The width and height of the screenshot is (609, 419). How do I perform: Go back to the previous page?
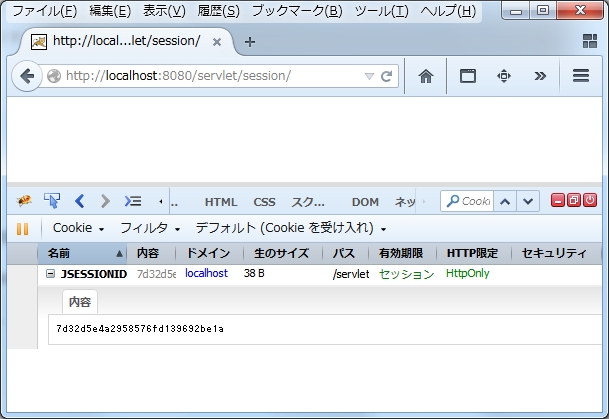coord(27,76)
